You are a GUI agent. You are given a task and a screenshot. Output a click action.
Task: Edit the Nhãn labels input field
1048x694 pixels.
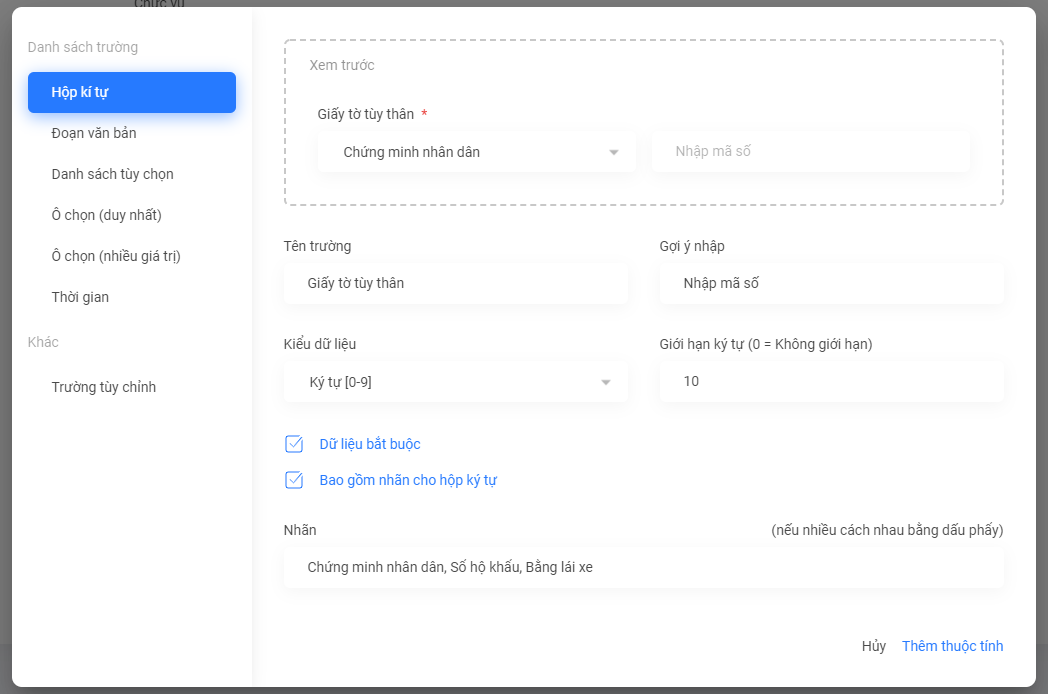pyautogui.click(x=644, y=568)
